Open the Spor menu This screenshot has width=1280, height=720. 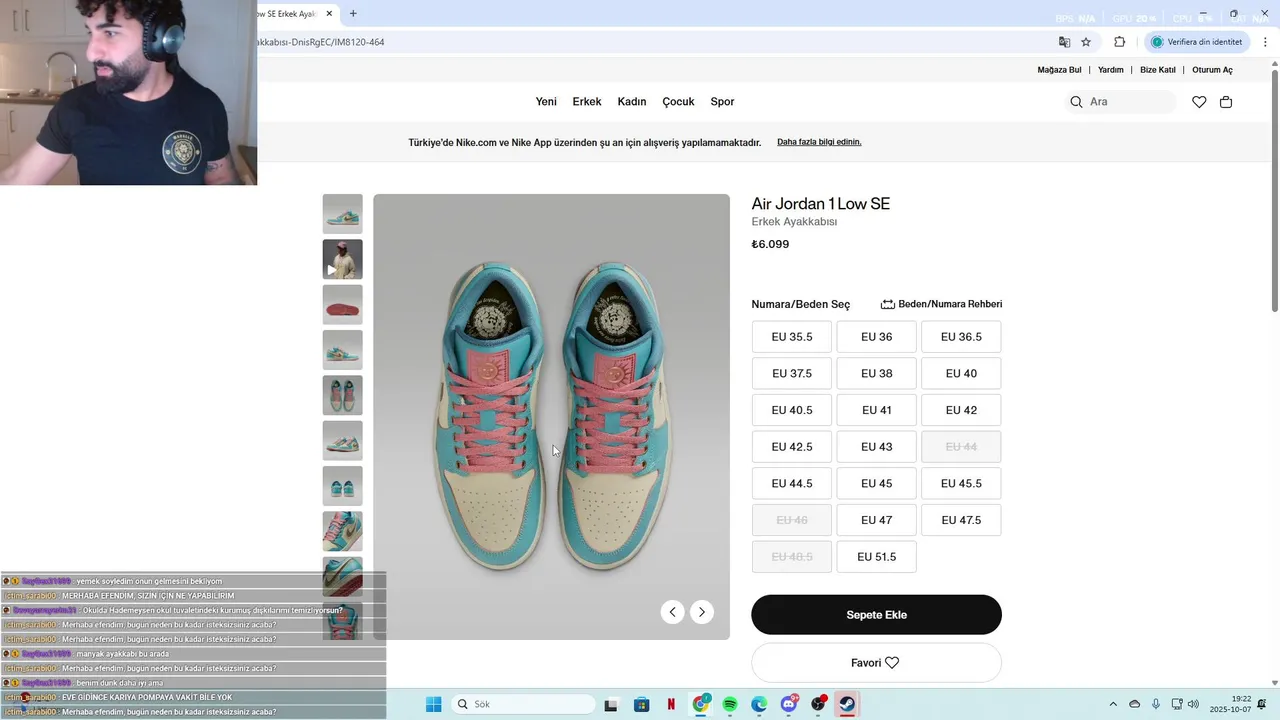(722, 102)
